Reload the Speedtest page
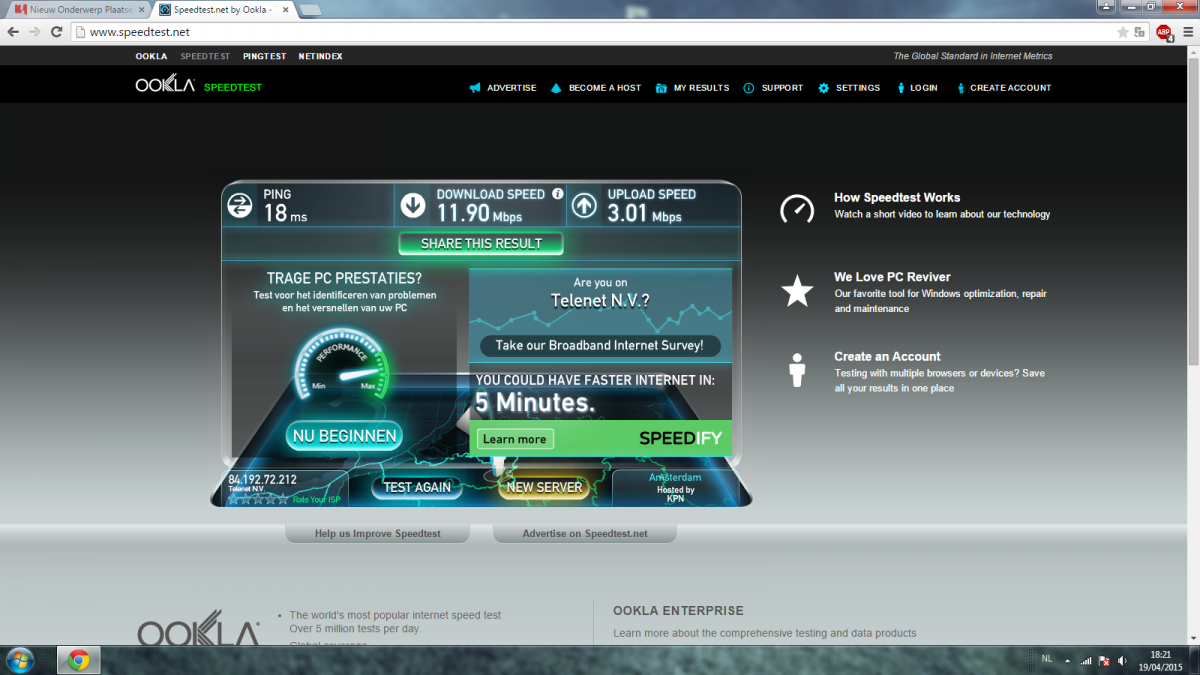The image size is (1200, 675). [57, 32]
